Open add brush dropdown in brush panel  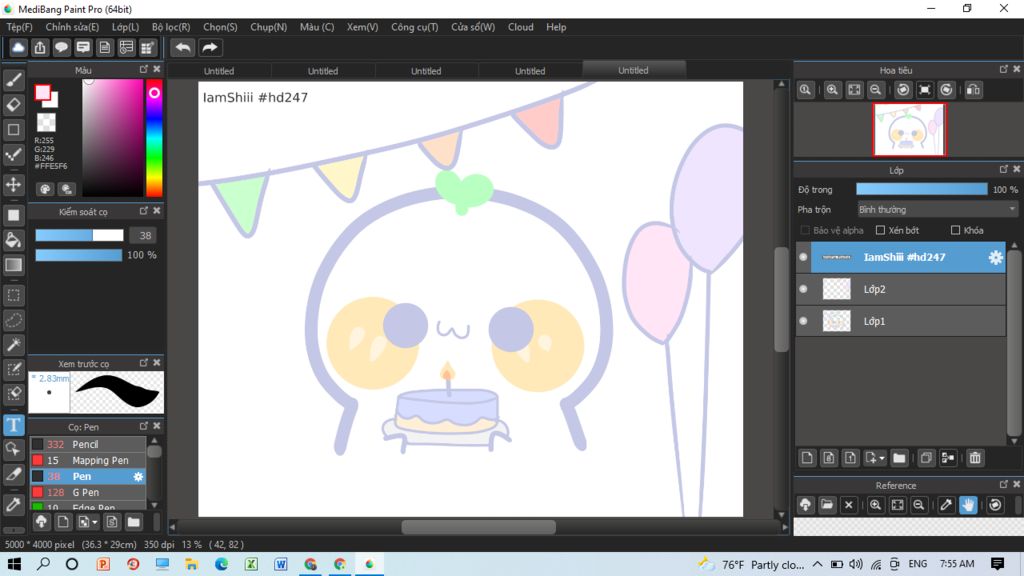click(95, 522)
